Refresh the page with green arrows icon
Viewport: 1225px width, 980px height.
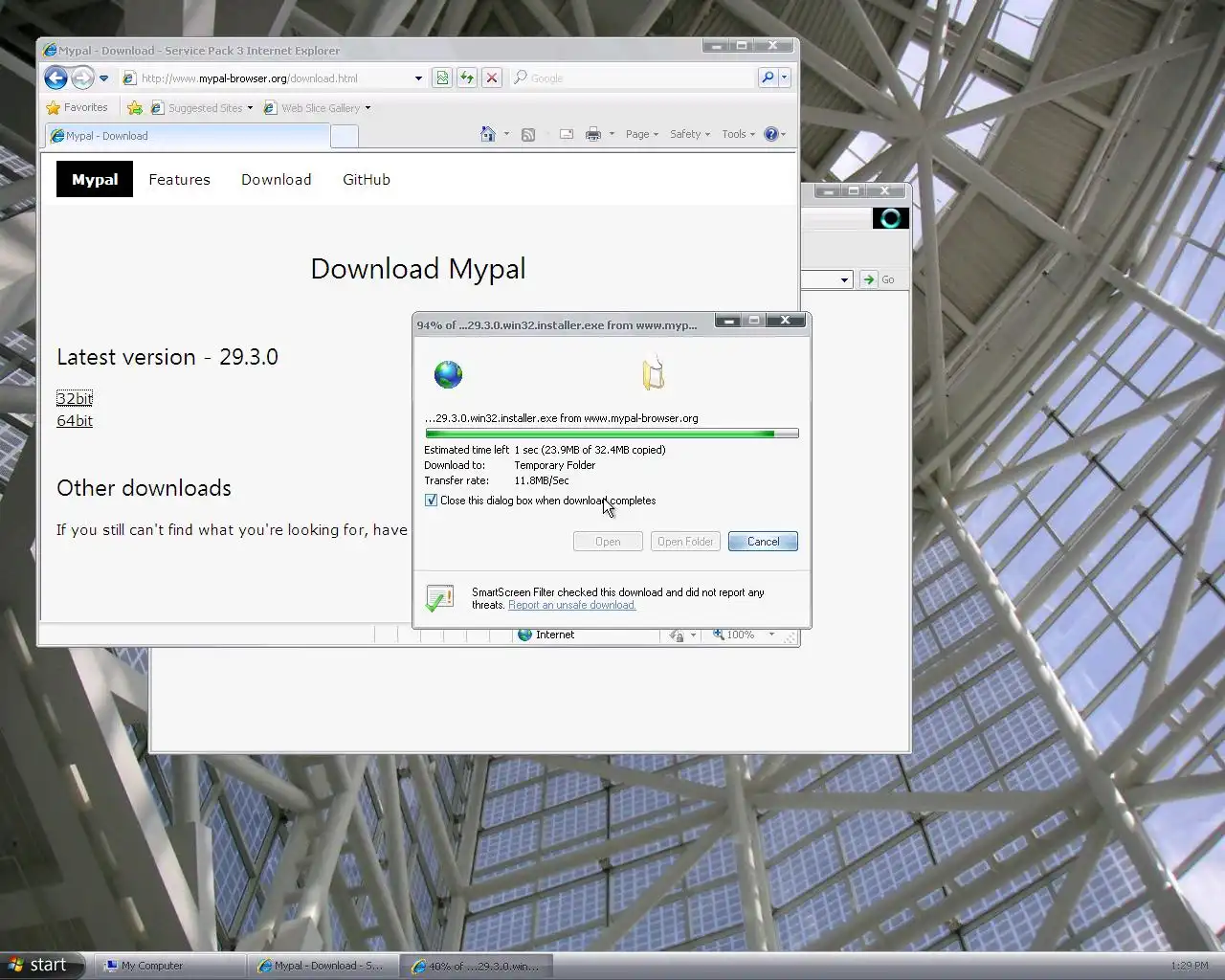(x=467, y=78)
